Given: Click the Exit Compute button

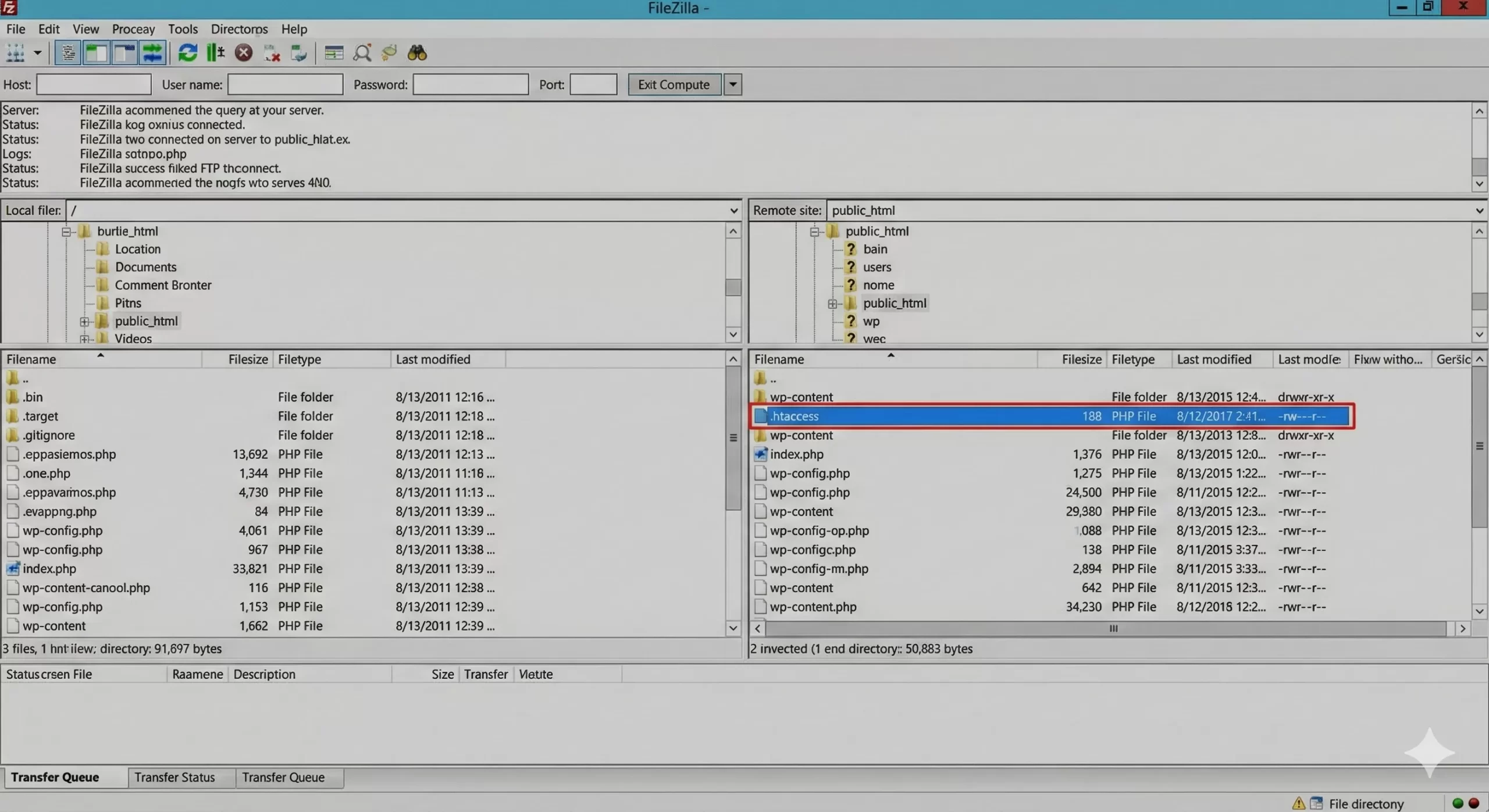Looking at the screenshot, I should (x=674, y=84).
